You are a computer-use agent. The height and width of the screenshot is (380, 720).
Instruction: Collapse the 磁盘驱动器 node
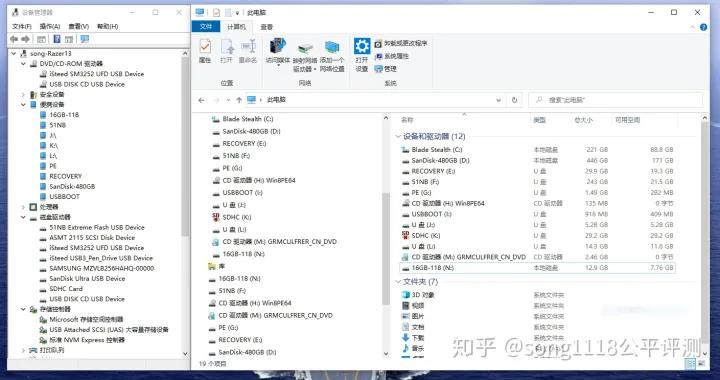(23, 217)
